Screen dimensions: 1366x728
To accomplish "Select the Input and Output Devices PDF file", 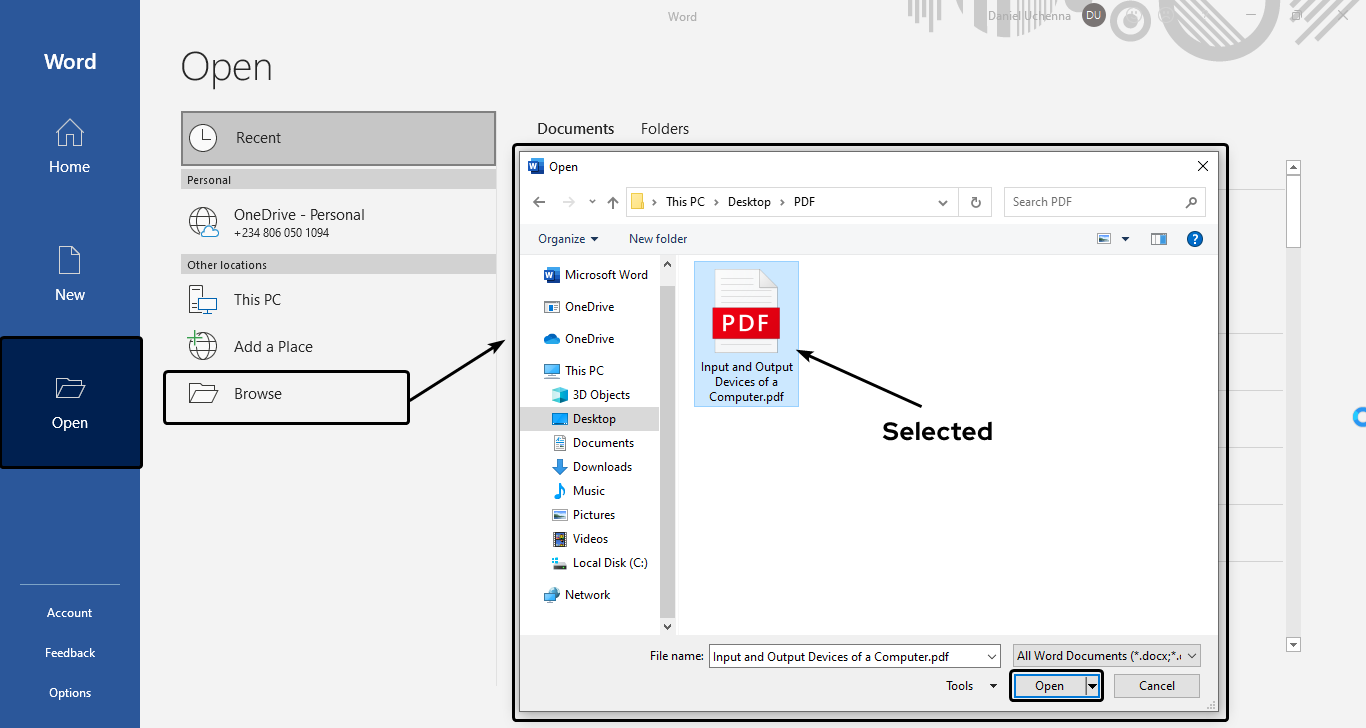I will [746, 320].
